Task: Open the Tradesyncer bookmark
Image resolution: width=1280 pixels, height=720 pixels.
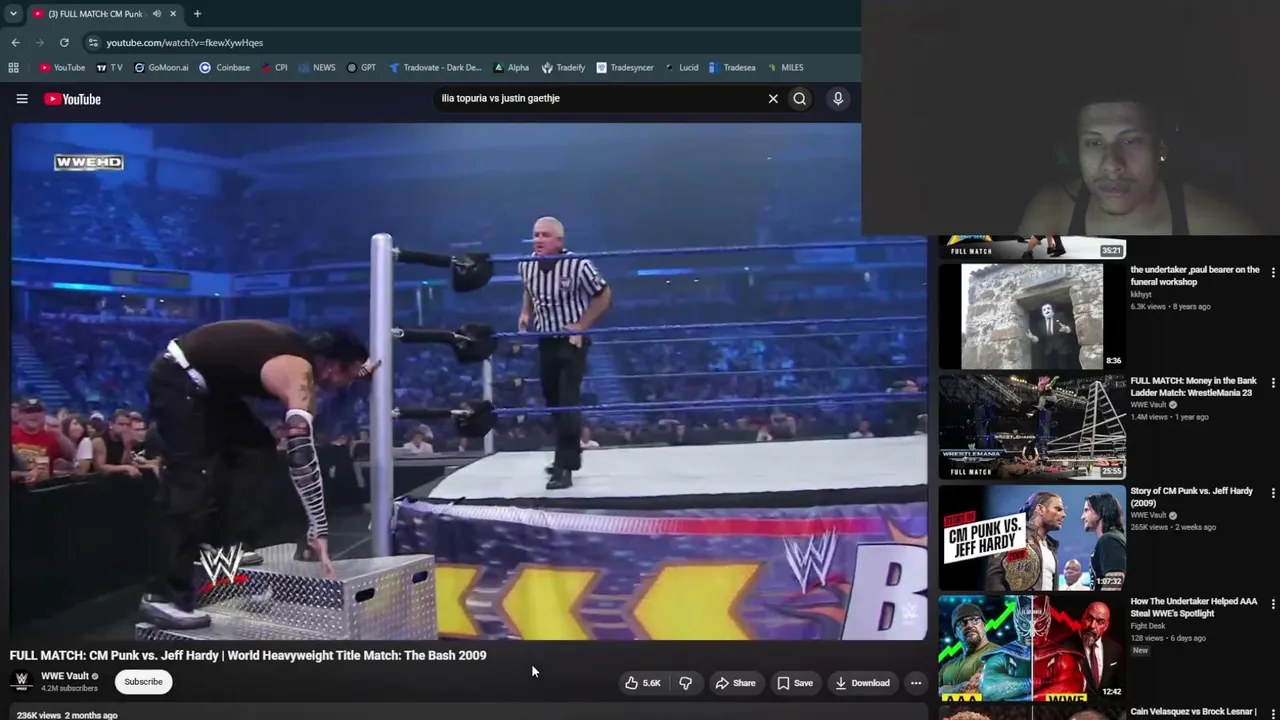Action: (x=625, y=68)
